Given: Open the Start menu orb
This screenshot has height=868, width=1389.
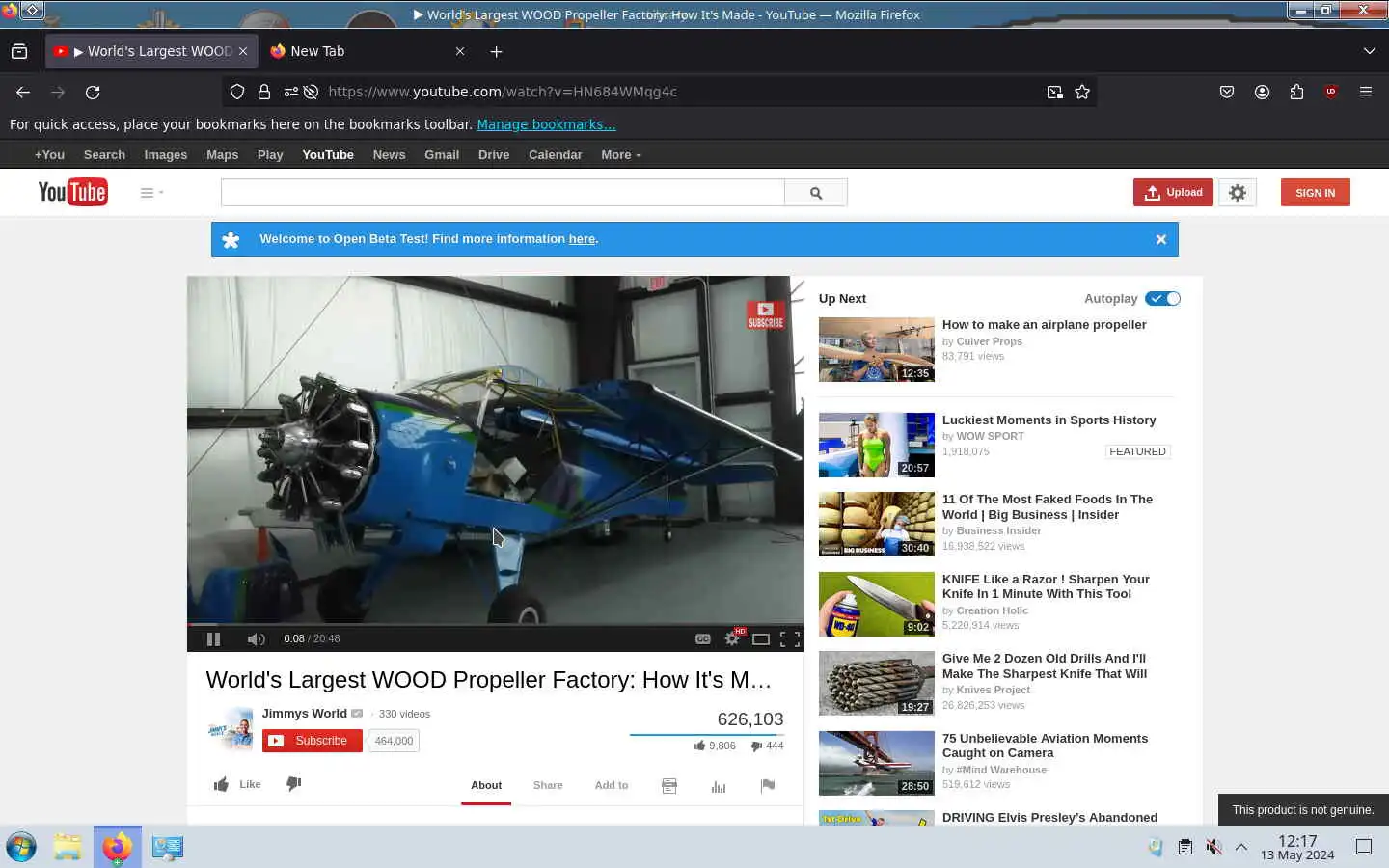Looking at the screenshot, I should coord(21,847).
